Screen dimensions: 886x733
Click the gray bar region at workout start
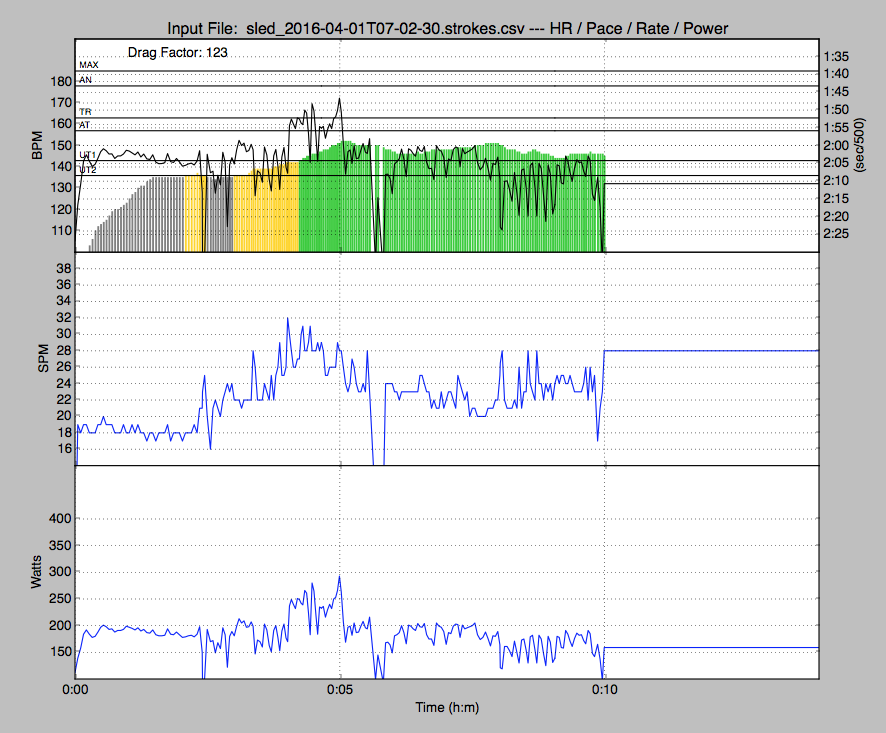coord(140,215)
